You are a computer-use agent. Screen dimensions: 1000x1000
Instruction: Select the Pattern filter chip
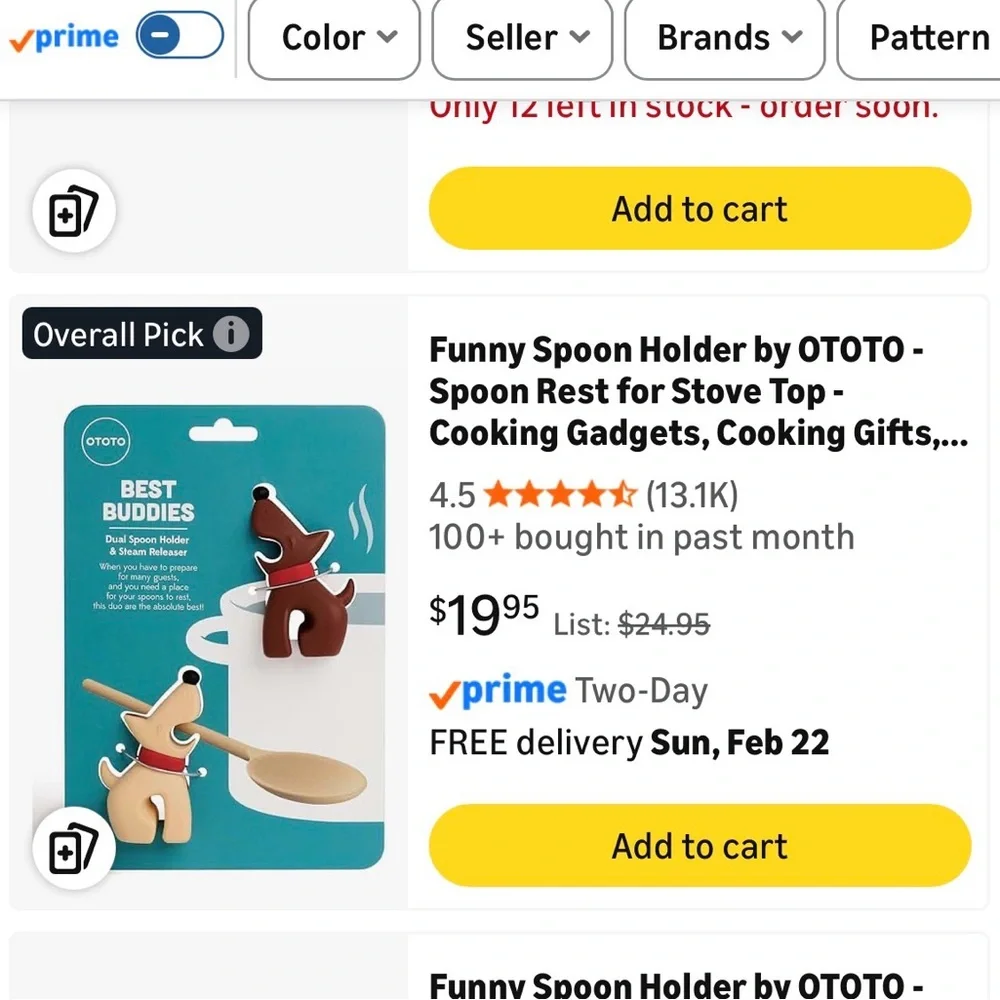[x=919, y=38]
